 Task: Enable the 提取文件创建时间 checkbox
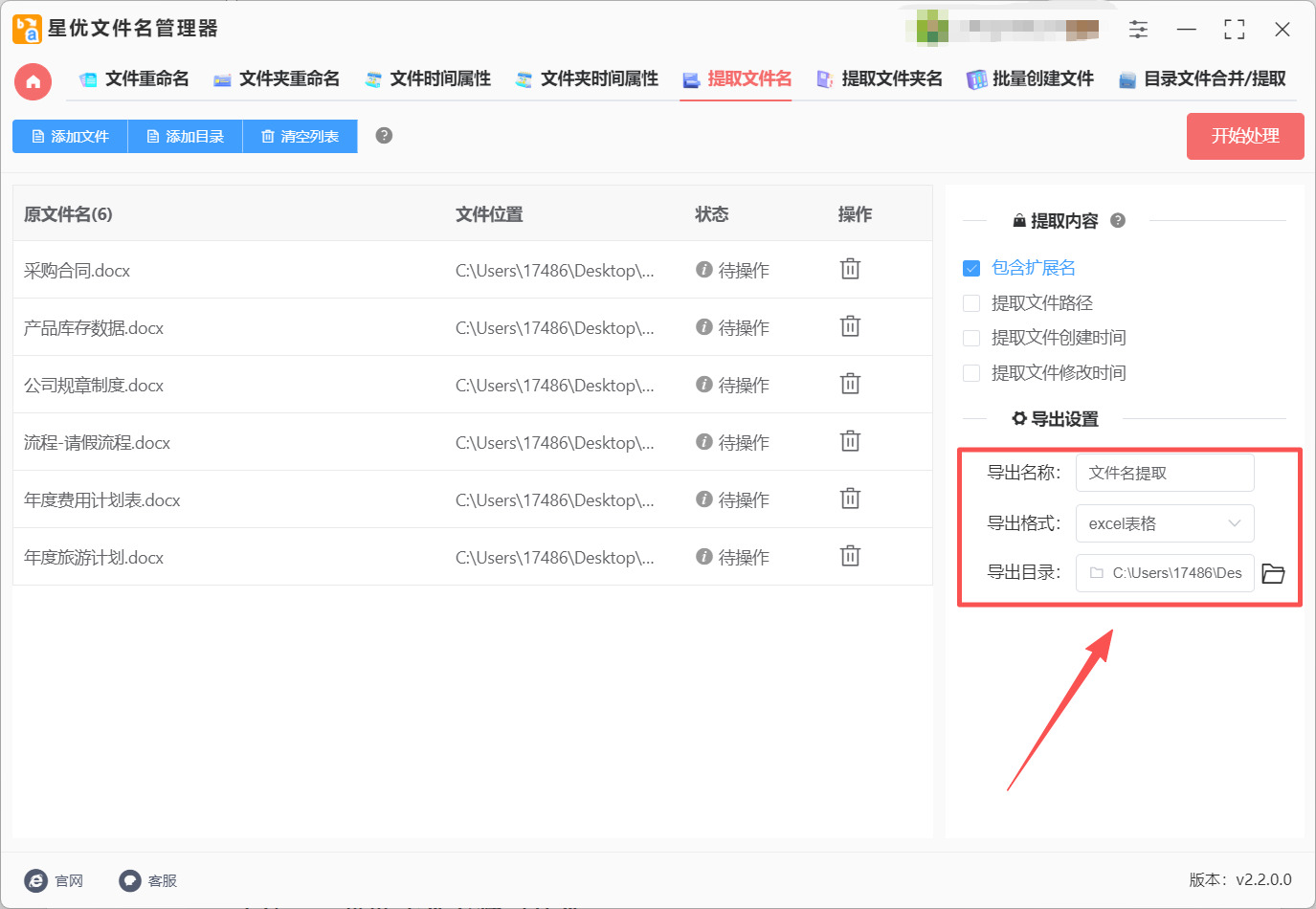tap(971, 338)
